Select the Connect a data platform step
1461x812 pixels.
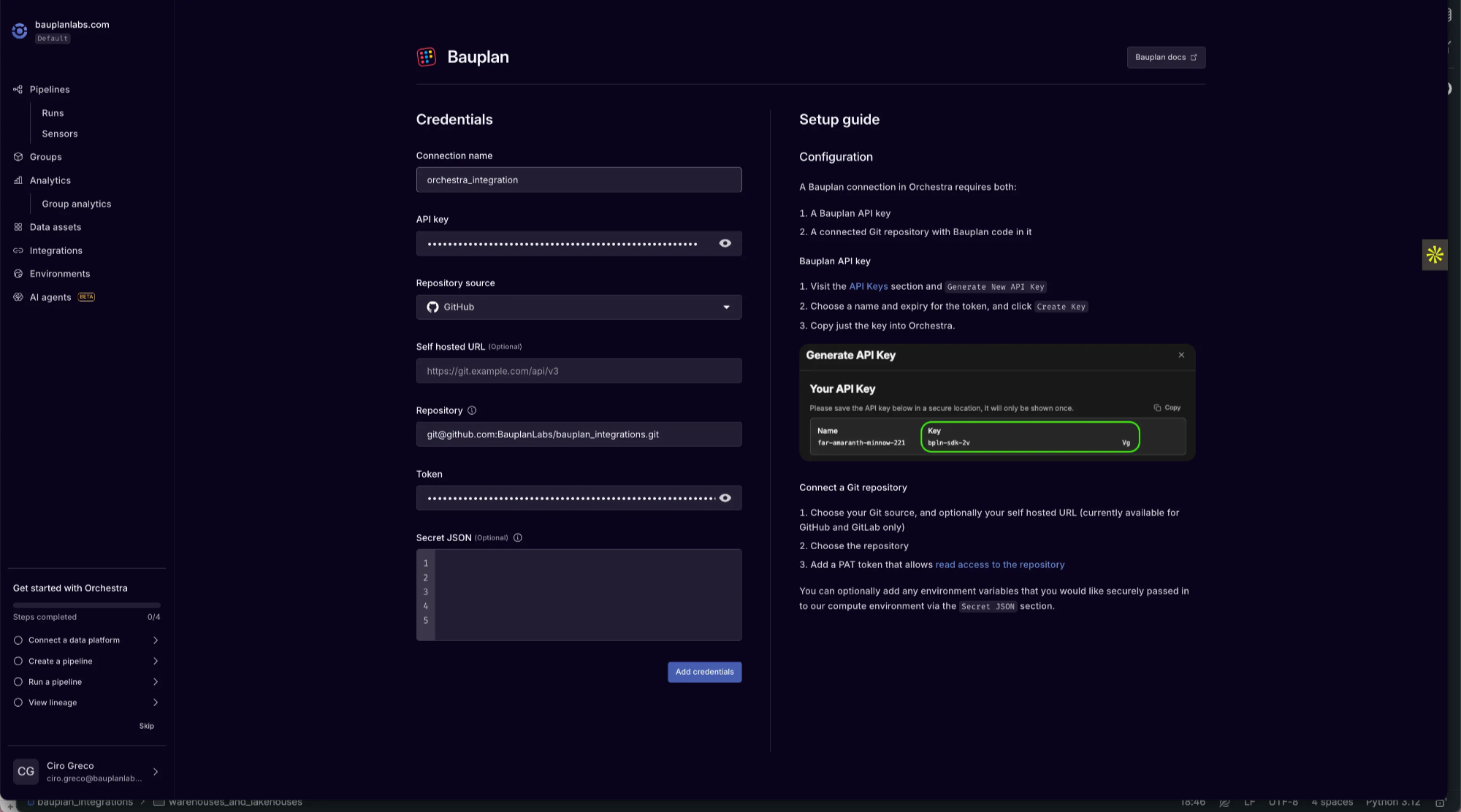(x=74, y=640)
